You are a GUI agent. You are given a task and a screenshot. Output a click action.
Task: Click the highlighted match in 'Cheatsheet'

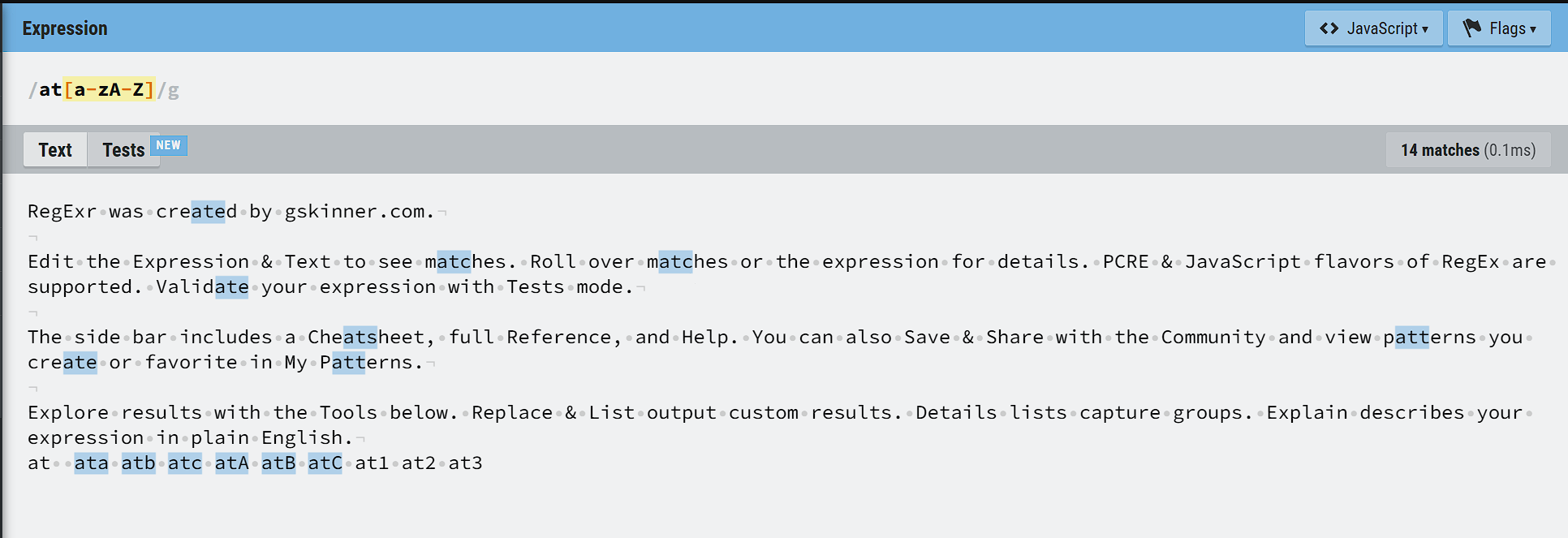[360, 337]
